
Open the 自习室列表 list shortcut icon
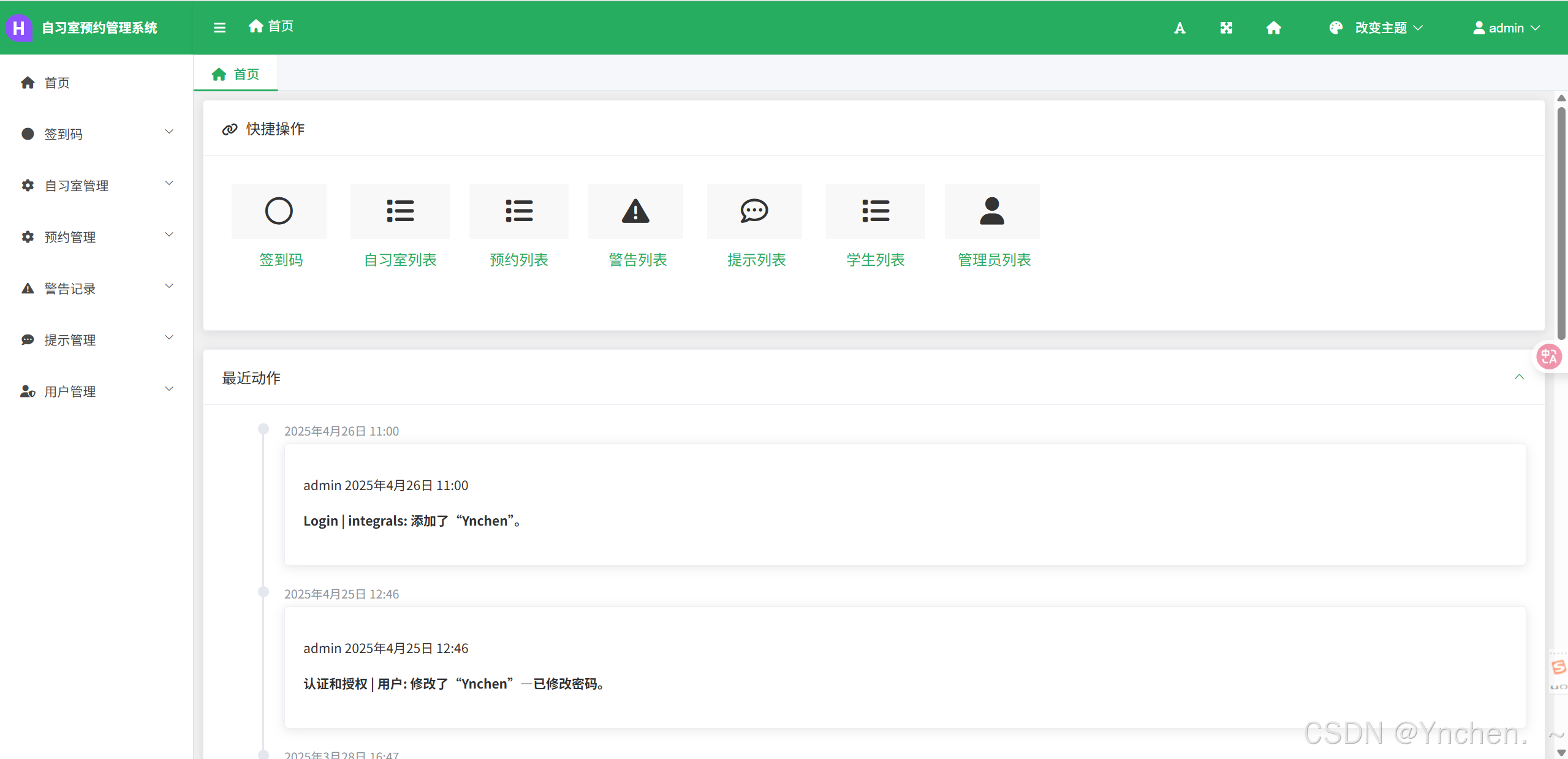(400, 211)
